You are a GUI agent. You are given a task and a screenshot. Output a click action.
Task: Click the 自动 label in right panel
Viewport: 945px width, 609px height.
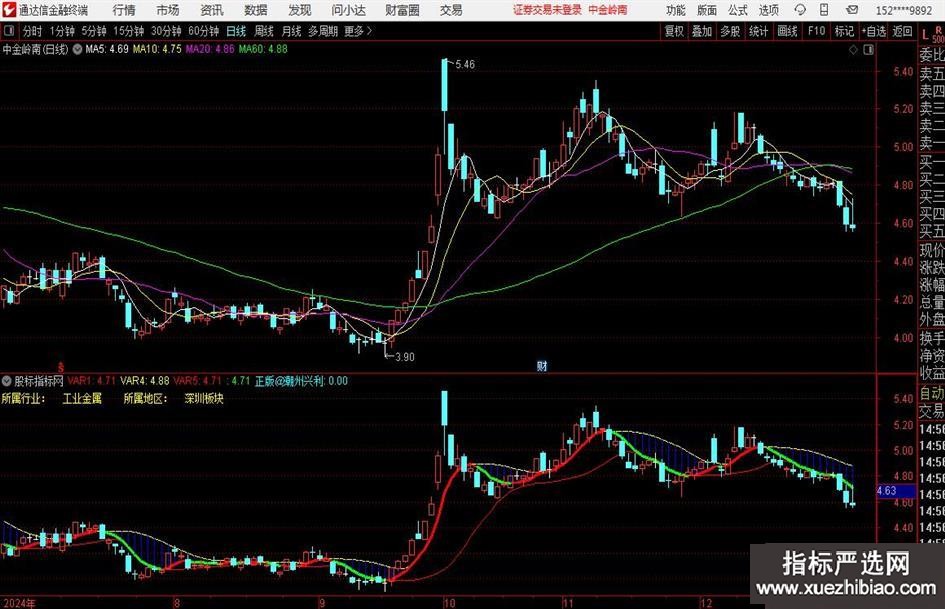pos(932,393)
